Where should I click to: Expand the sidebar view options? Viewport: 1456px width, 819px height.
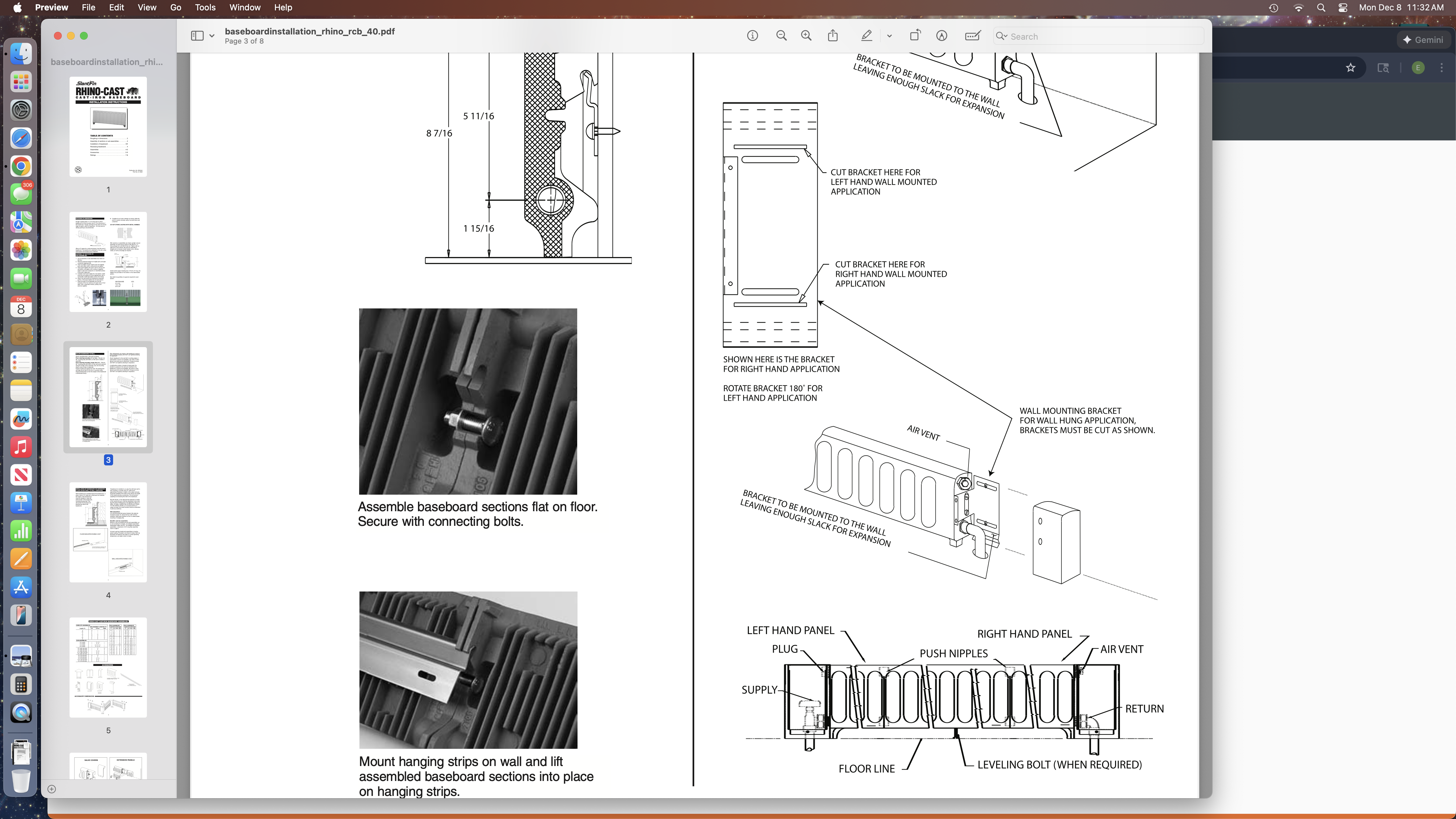212,36
